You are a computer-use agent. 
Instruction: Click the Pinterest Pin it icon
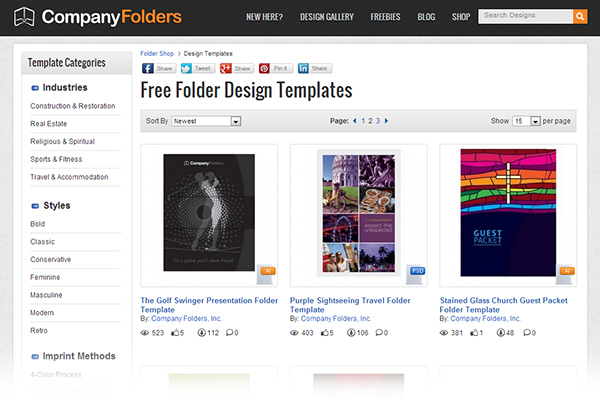point(264,69)
